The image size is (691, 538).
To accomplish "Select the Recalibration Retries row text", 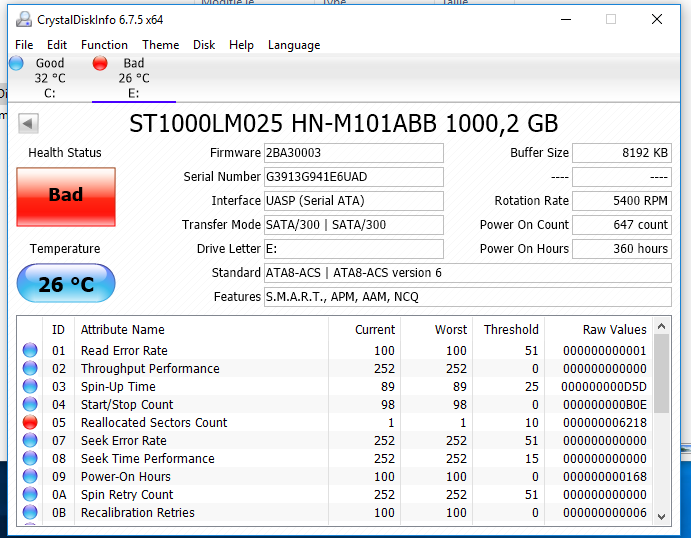I will tap(137, 513).
